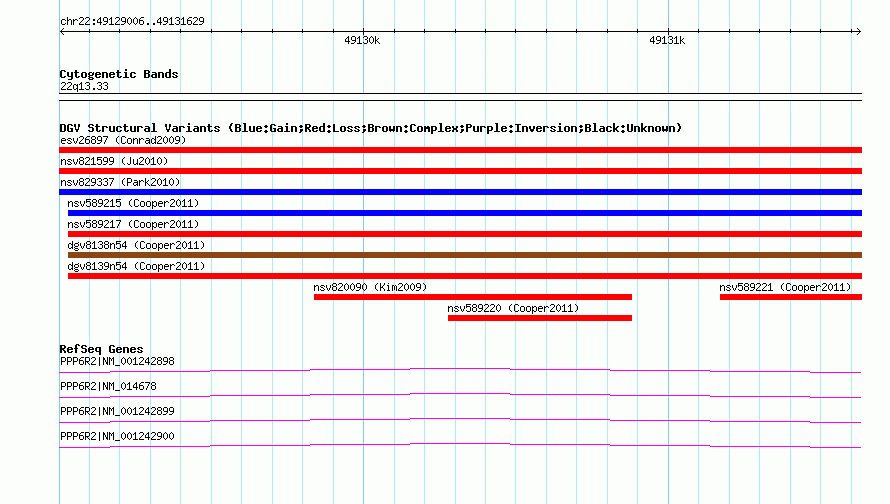Open the nsv589215 (Cooper2011) label
The image size is (890, 504).
point(133,203)
